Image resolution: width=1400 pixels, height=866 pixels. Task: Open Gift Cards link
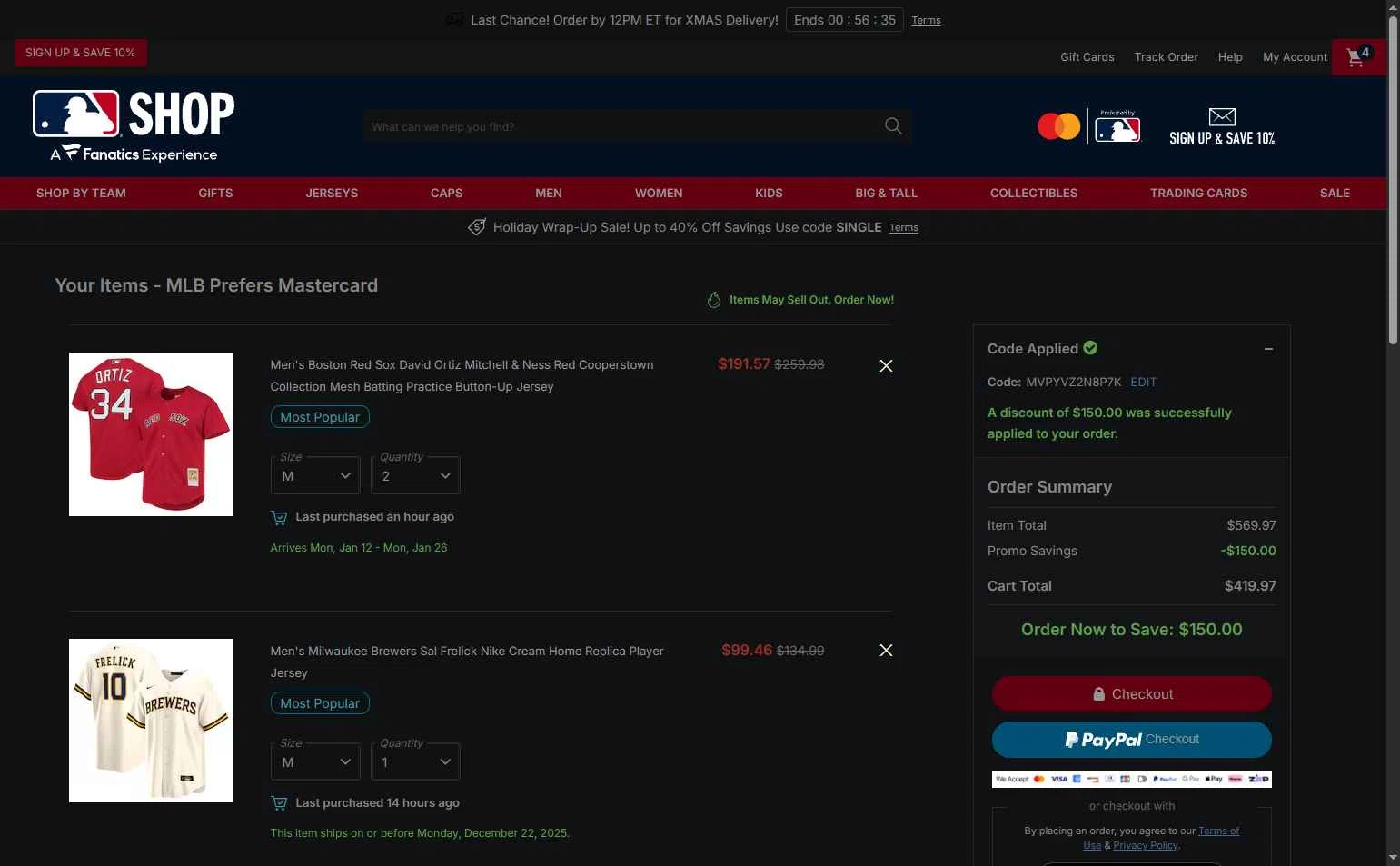[x=1087, y=57]
